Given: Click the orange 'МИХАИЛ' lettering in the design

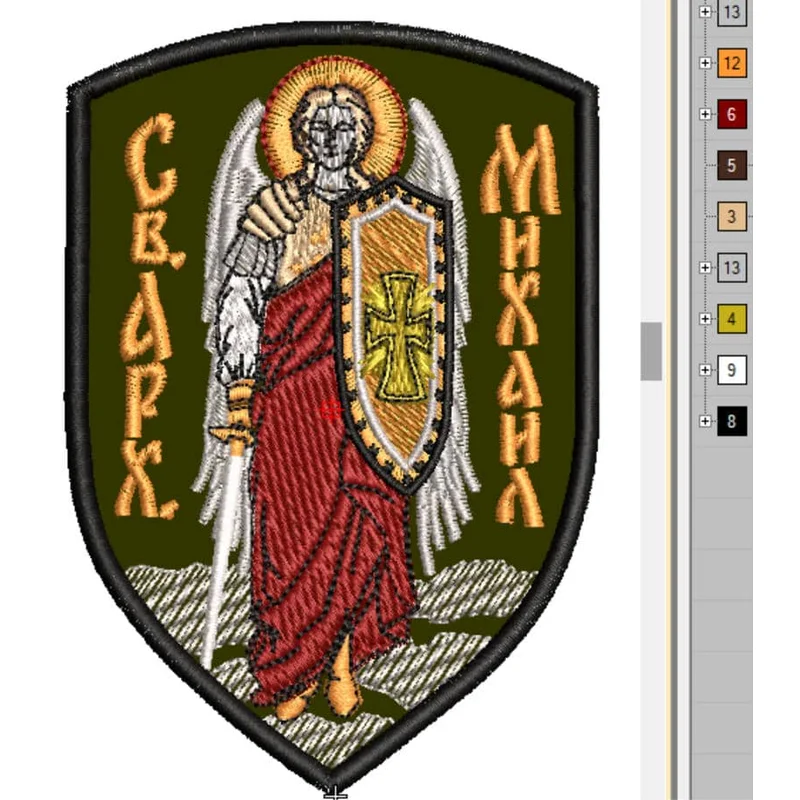Looking at the screenshot, I should (519, 326).
